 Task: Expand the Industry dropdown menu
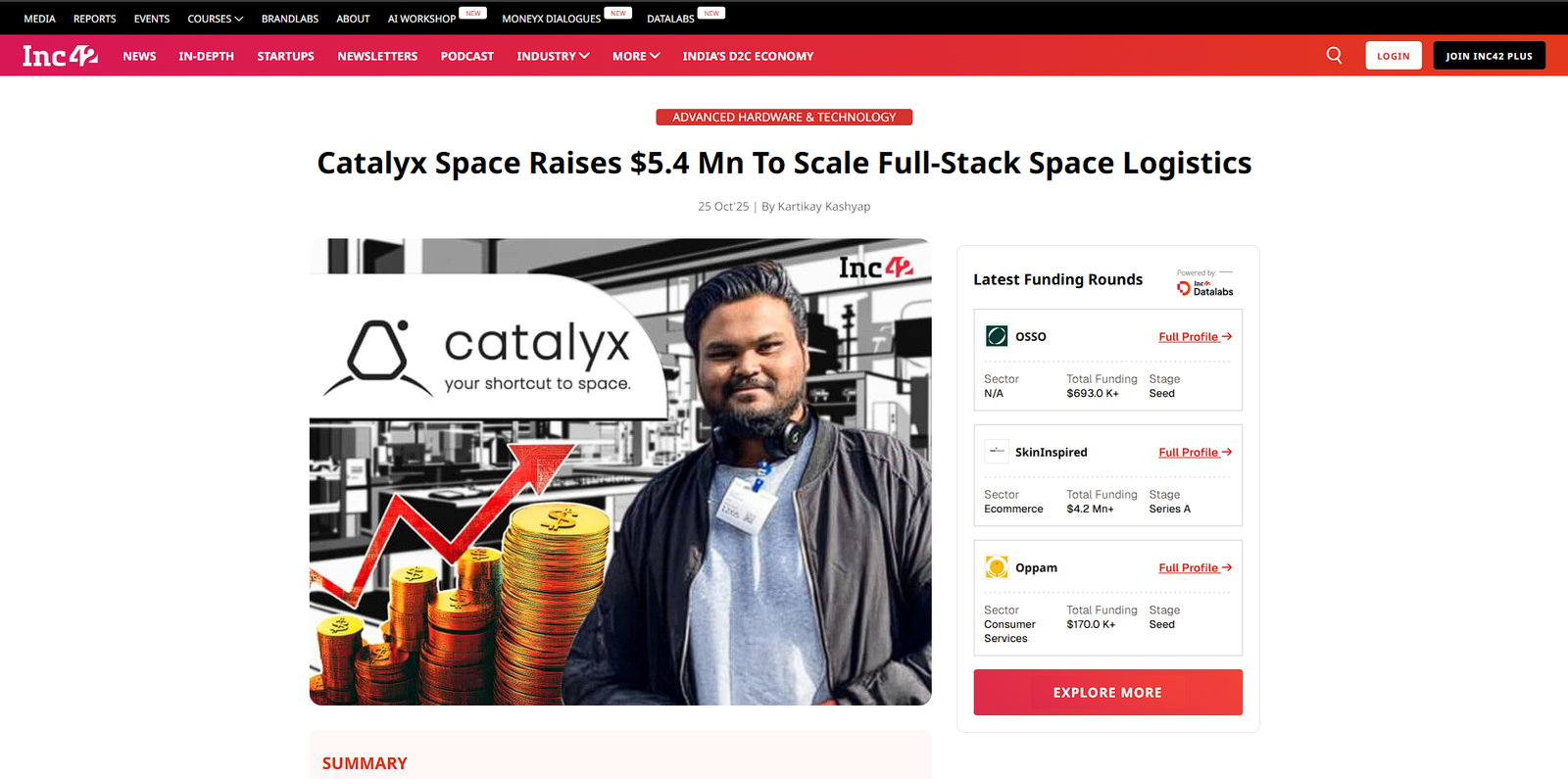(x=553, y=56)
